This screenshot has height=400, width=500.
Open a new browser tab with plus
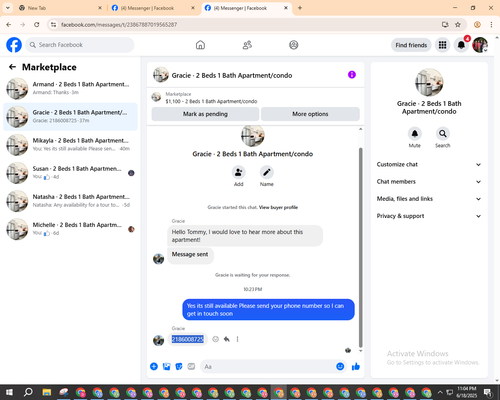[300, 8]
